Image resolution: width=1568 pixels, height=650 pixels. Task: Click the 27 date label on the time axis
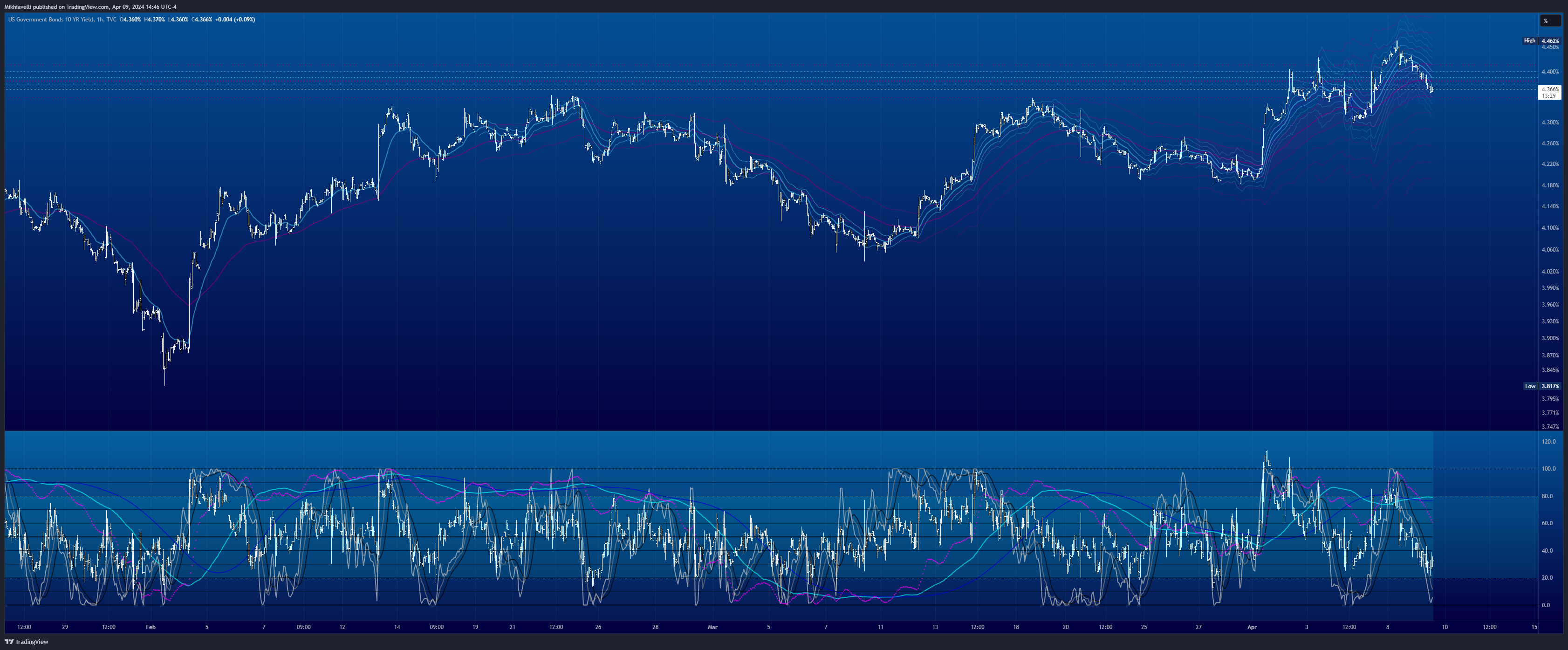point(1198,627)
